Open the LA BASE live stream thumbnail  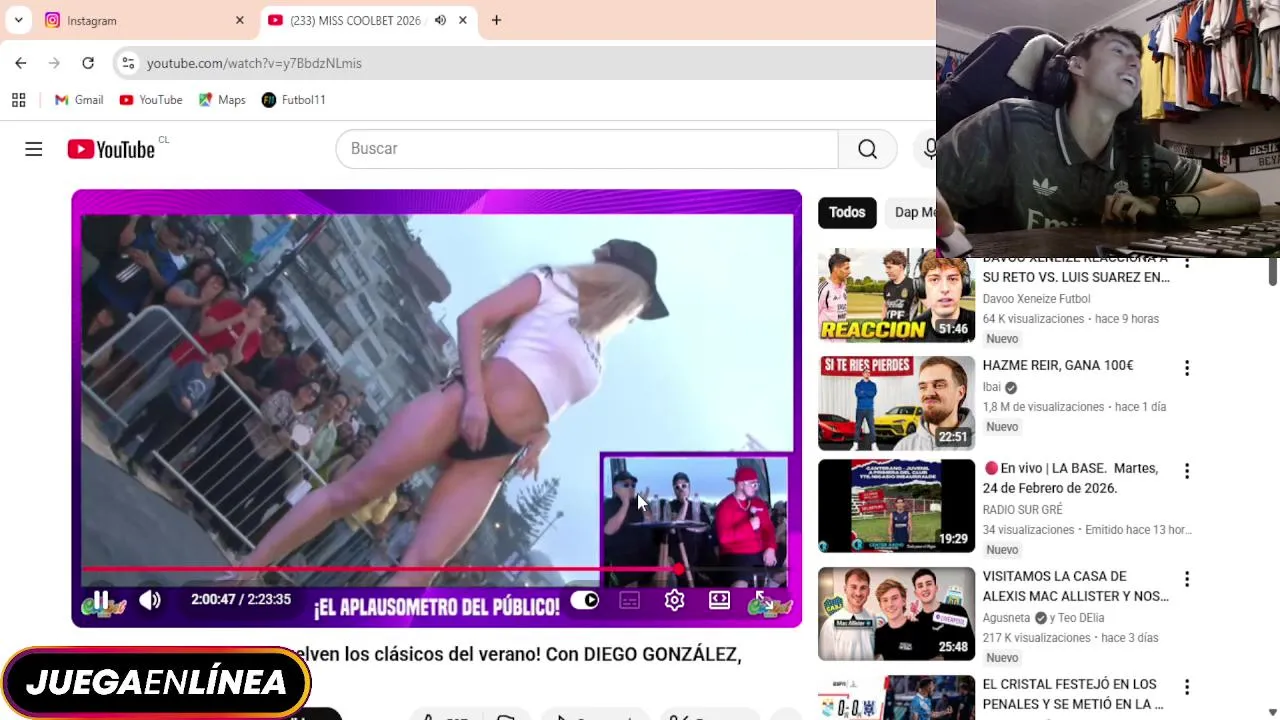(x=896, y=506)
